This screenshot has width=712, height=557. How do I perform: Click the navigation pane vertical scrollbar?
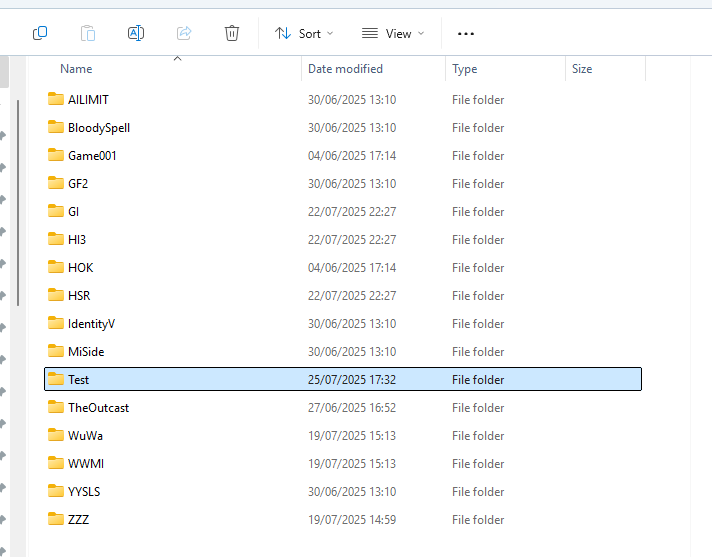(x=18, y=203)
